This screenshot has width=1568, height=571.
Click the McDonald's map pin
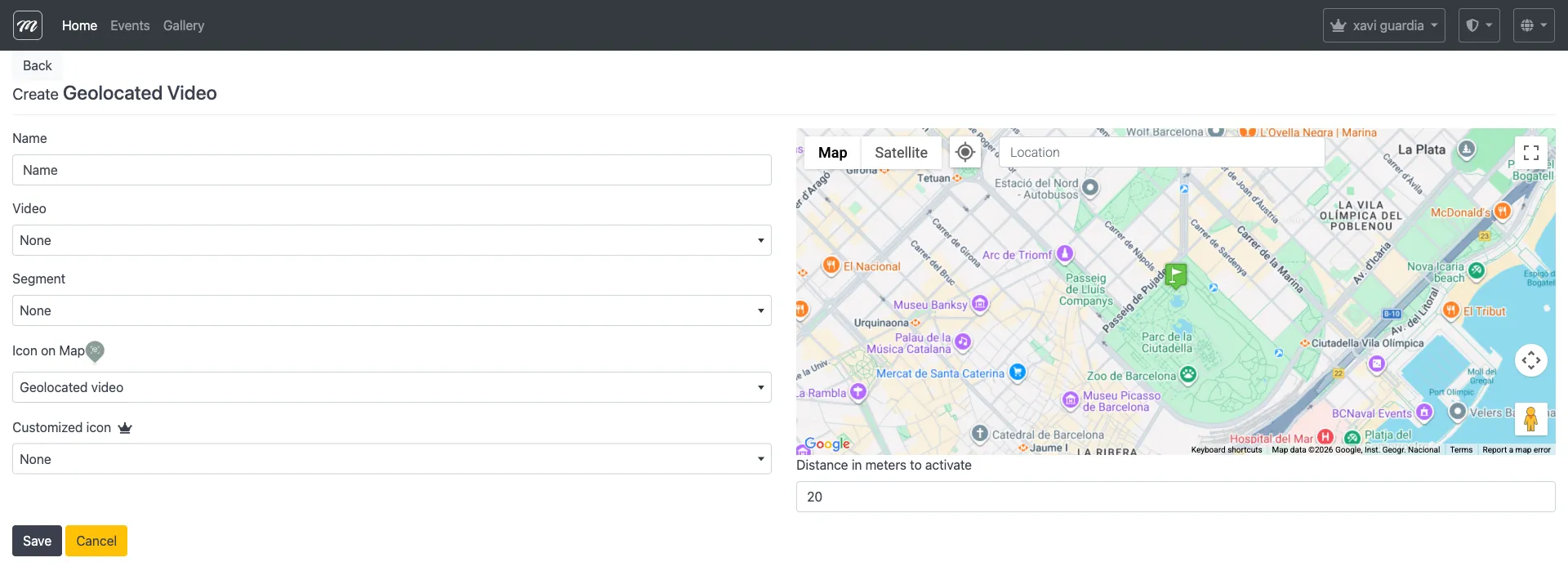click(1502, 211)
